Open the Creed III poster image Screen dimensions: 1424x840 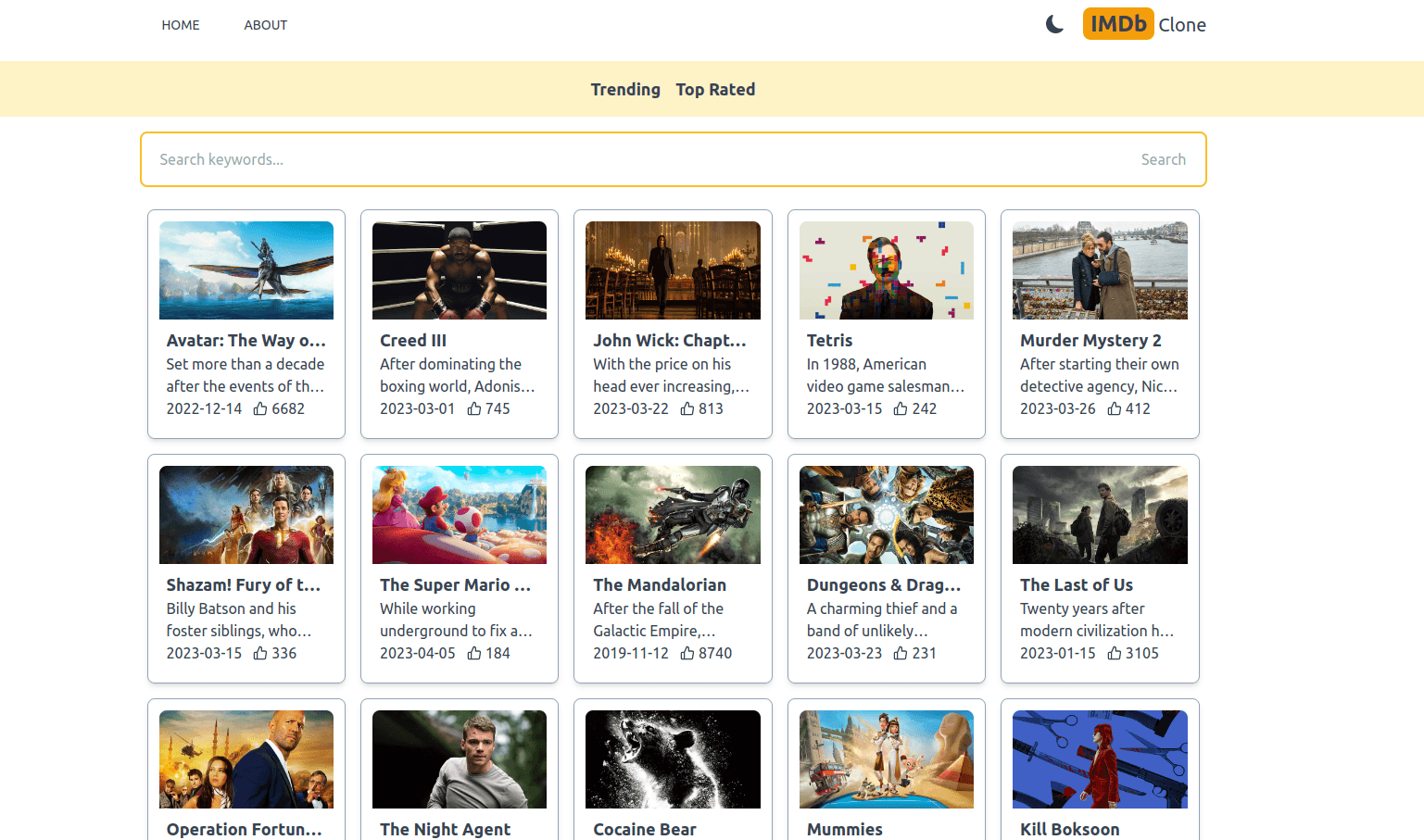point(460,270)
